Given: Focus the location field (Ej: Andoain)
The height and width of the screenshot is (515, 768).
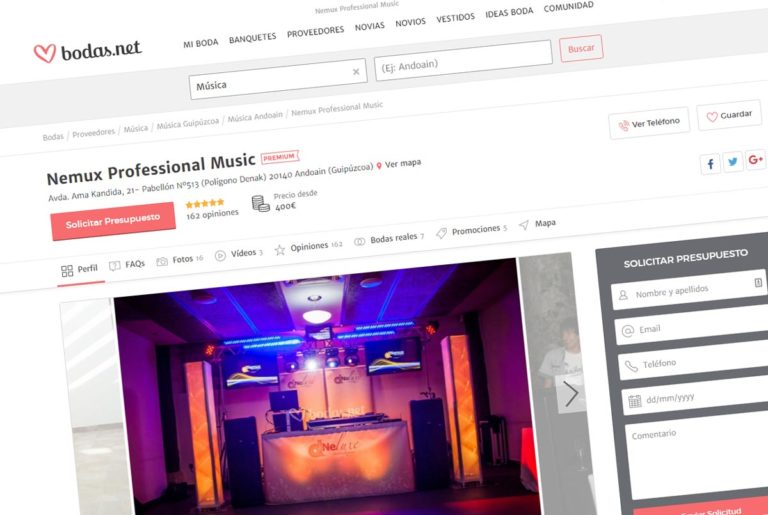Looking at the screenshot, I should pyautogui.click(x=463, y=60).
